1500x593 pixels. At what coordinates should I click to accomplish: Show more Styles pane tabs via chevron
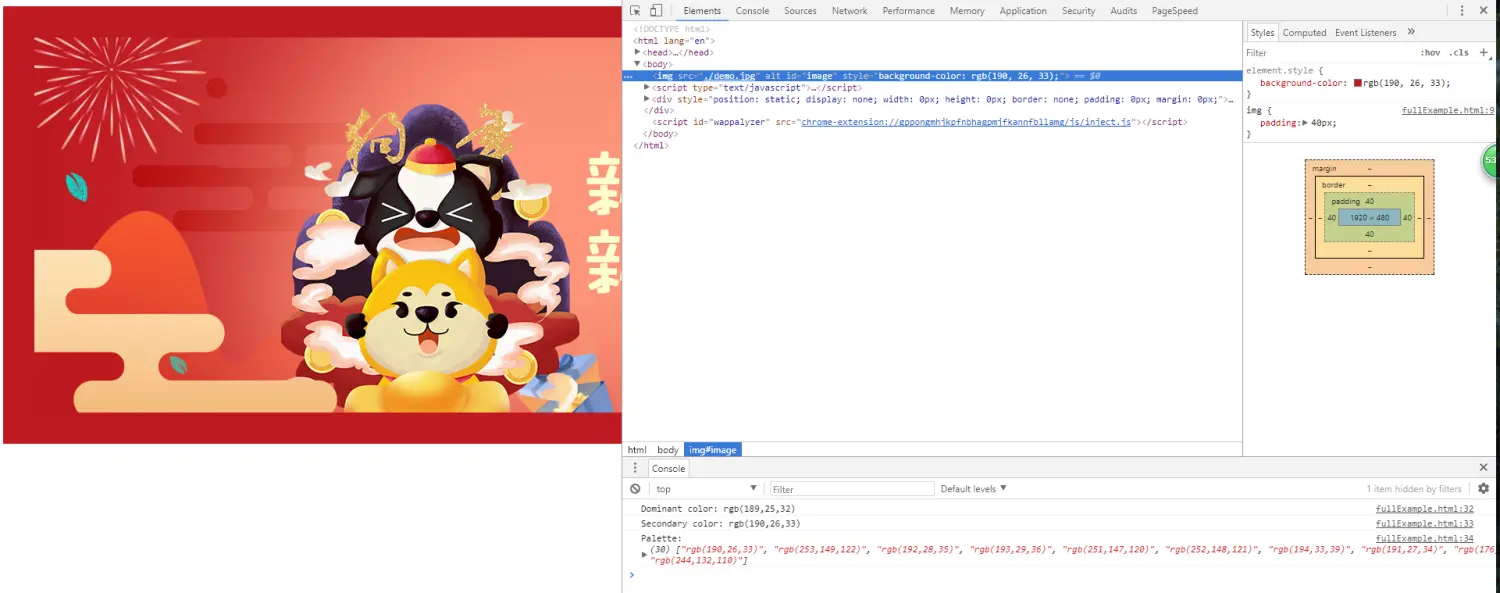pyautogui.click(x=1411, y=32)
